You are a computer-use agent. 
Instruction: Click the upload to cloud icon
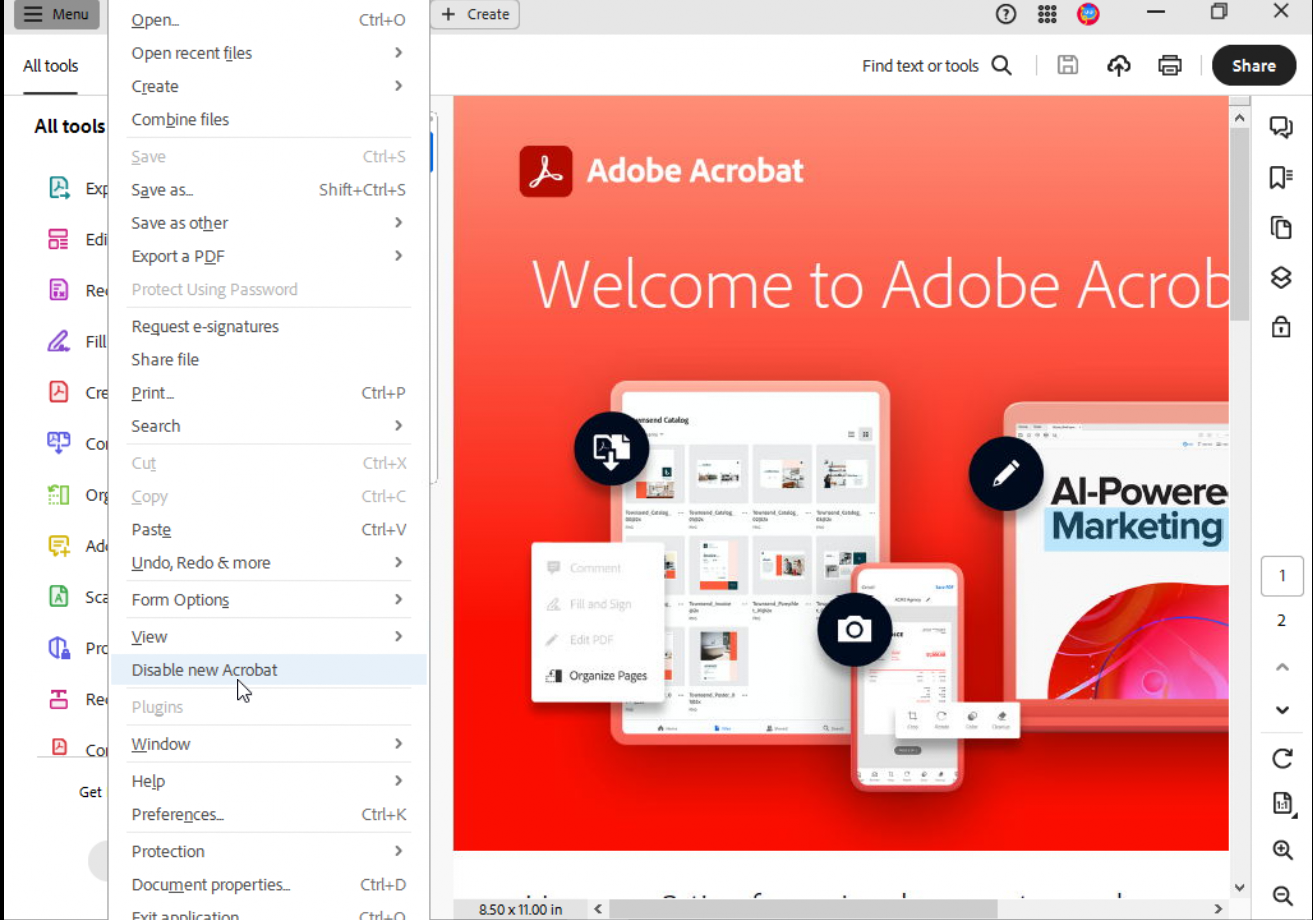pos(1119,66)
